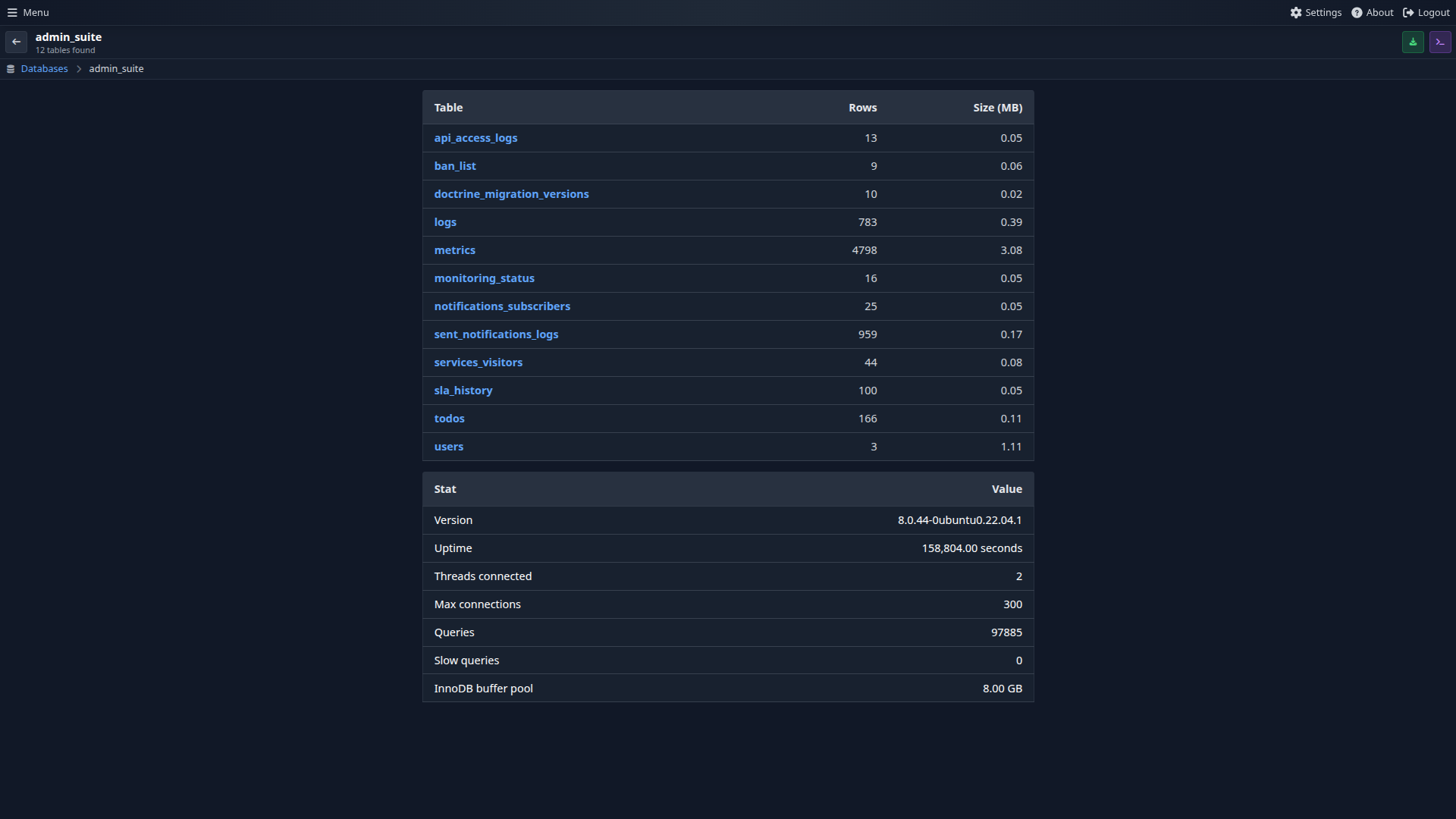
Task: Open the ban_list table
Action: pos(454,165)
